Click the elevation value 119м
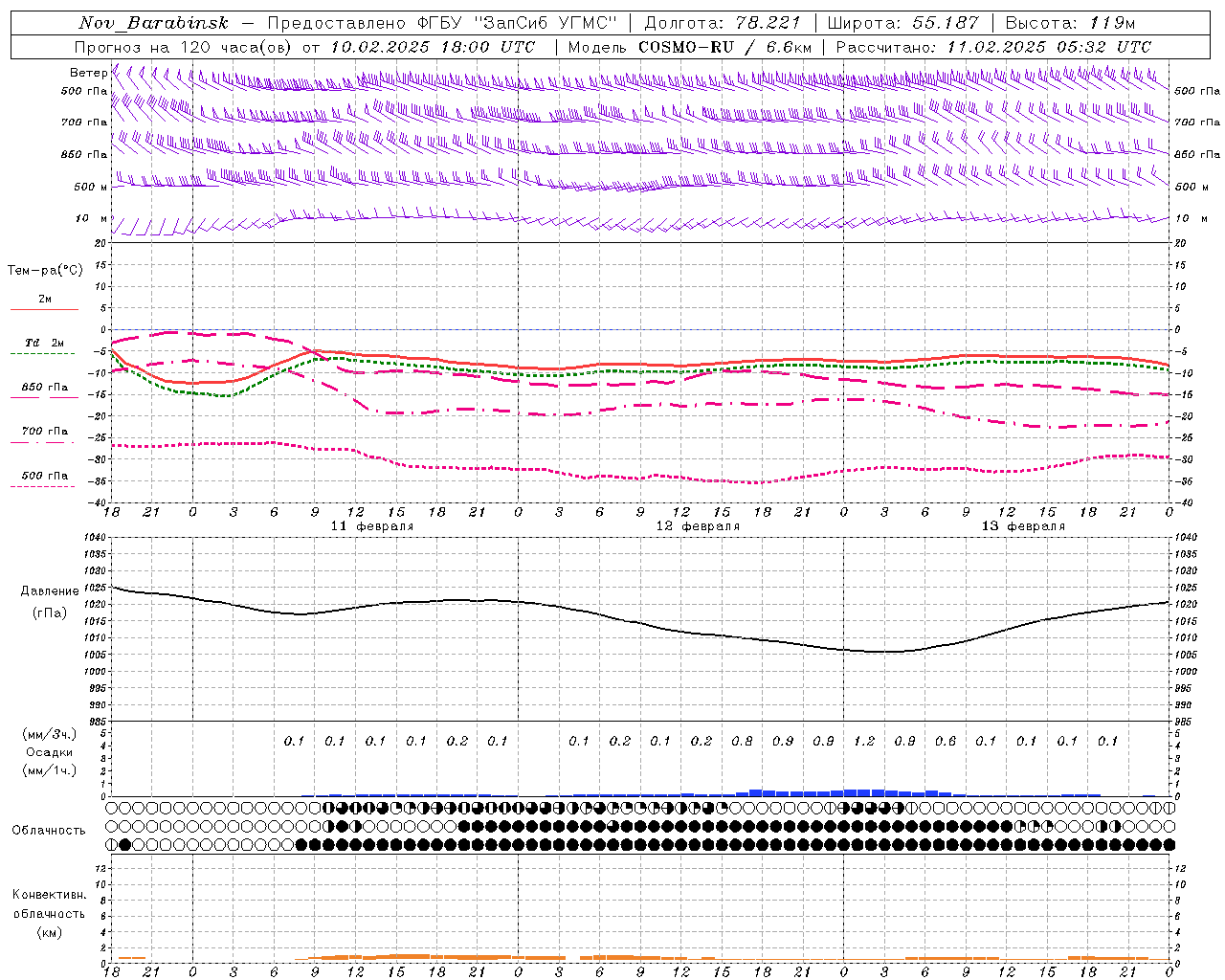Image resolution: width=1225 pixels, height=980 pixels. point(1112,23)
